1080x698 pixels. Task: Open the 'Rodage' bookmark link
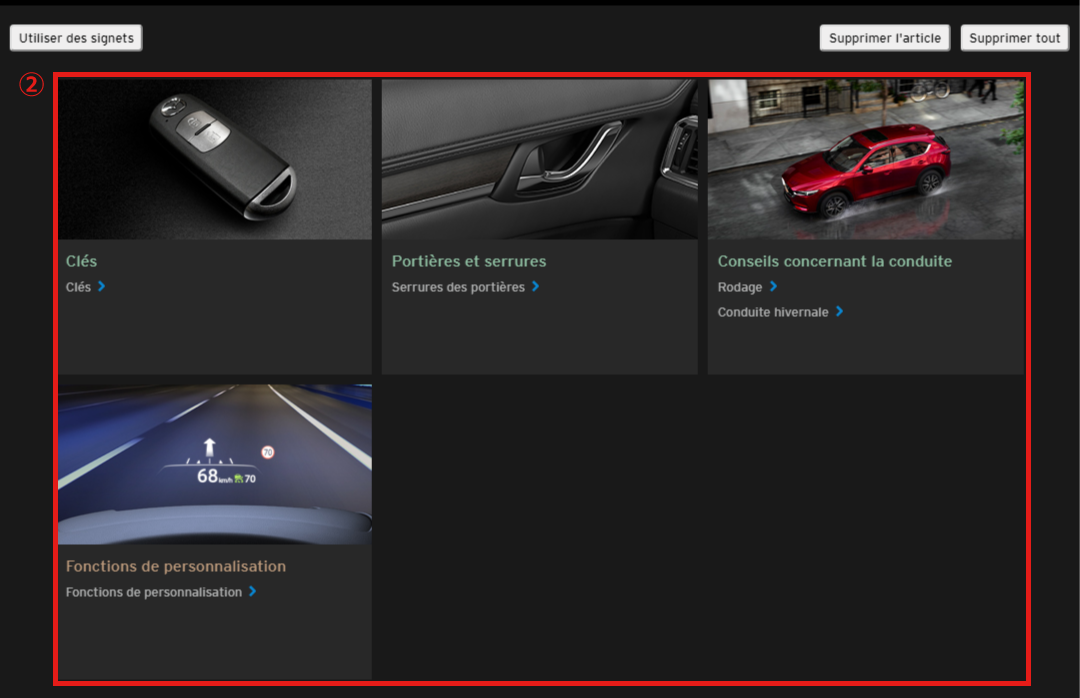pyautogui.click(x=740, y=287)
